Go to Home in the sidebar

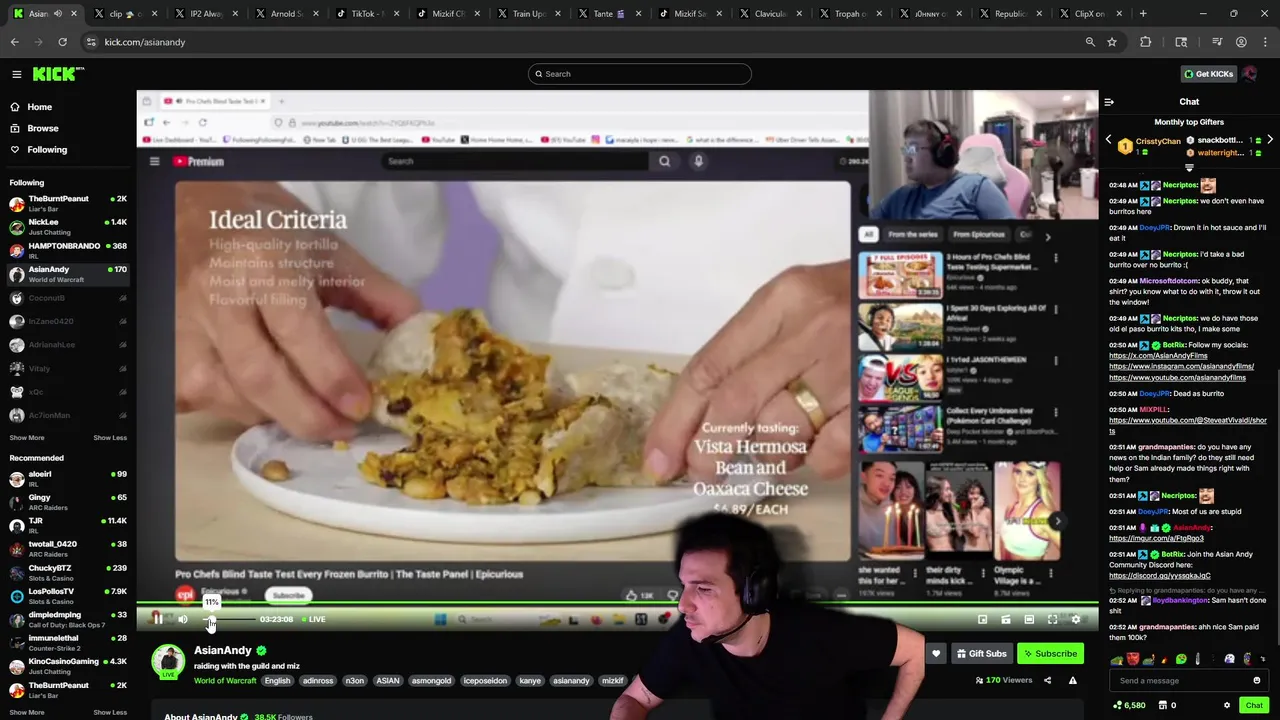click(40, 107)
